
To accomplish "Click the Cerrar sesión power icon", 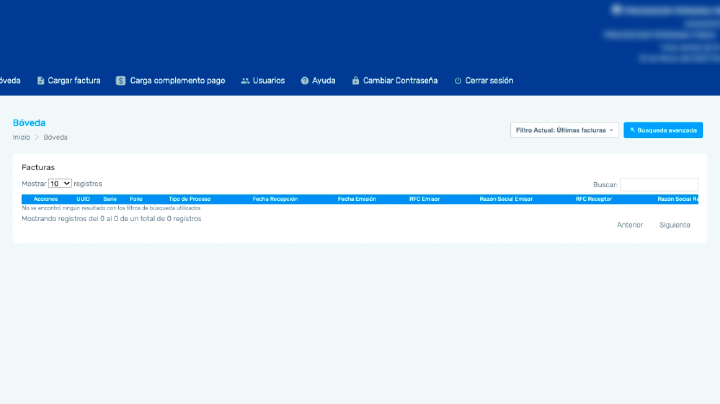I will (x=458, y=81).
